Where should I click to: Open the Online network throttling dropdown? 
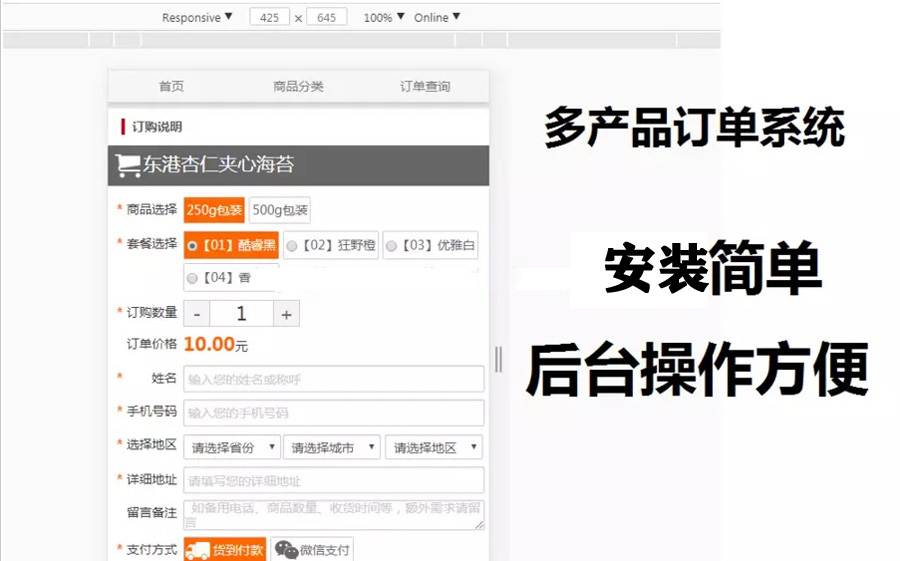(437, 17)
